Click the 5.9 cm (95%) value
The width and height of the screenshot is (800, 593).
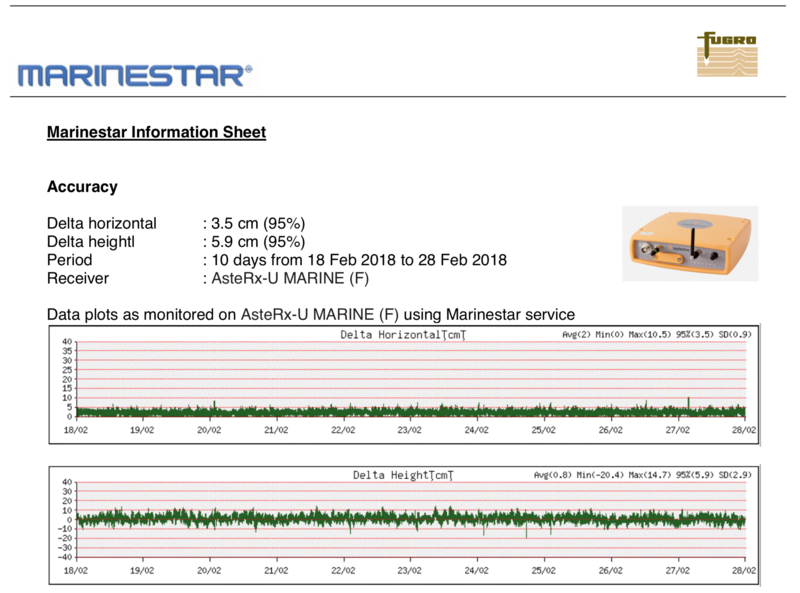point(258,242)
